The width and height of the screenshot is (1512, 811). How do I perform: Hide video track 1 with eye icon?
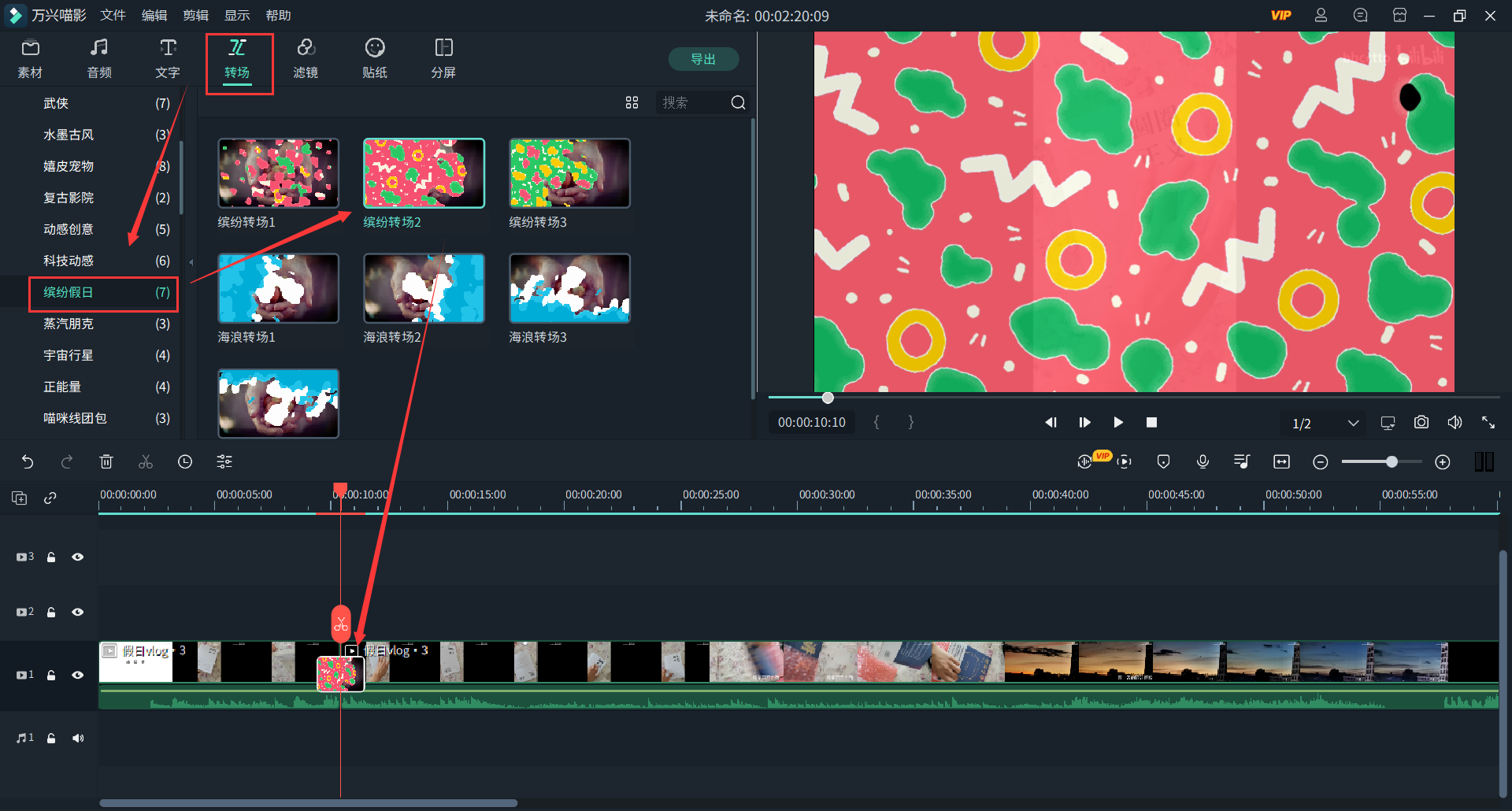78,675
